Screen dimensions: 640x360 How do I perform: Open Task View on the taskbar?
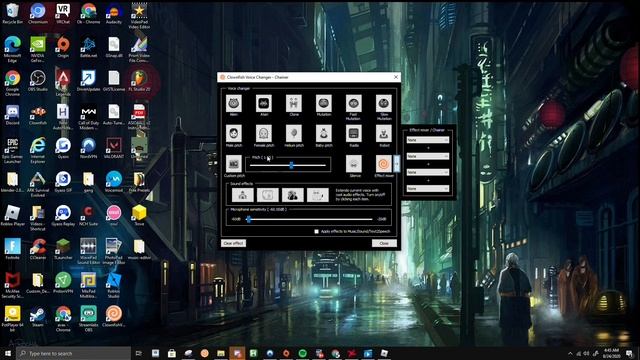[139, 353]
